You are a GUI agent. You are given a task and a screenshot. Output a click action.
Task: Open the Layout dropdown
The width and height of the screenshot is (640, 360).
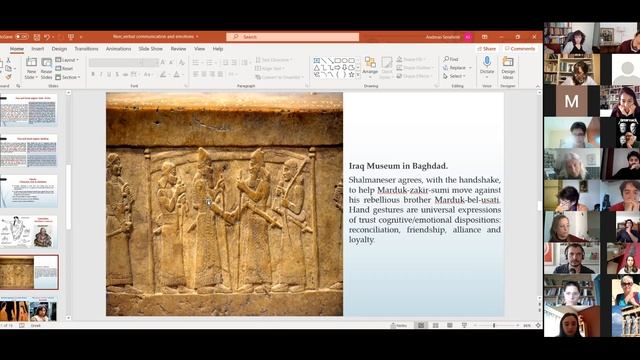tap(67, 60)
